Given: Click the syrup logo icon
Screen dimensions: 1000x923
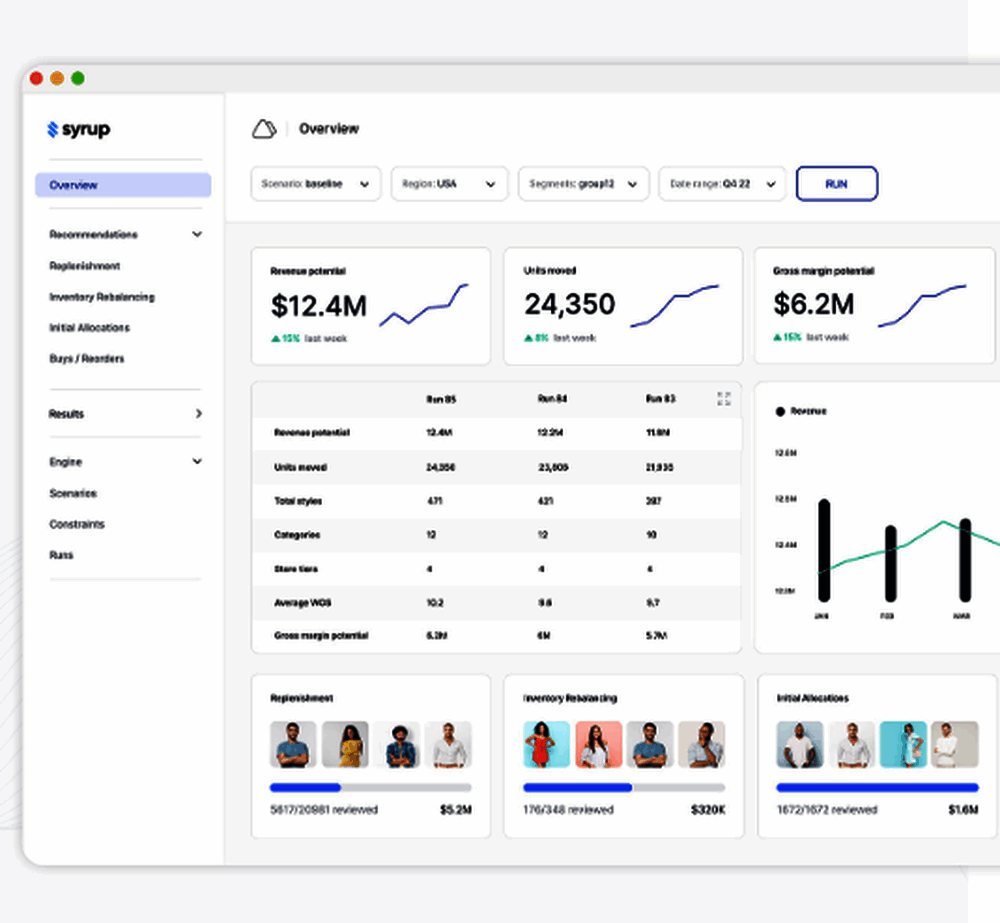Looking at the screenshot, I should click(52, 129).
